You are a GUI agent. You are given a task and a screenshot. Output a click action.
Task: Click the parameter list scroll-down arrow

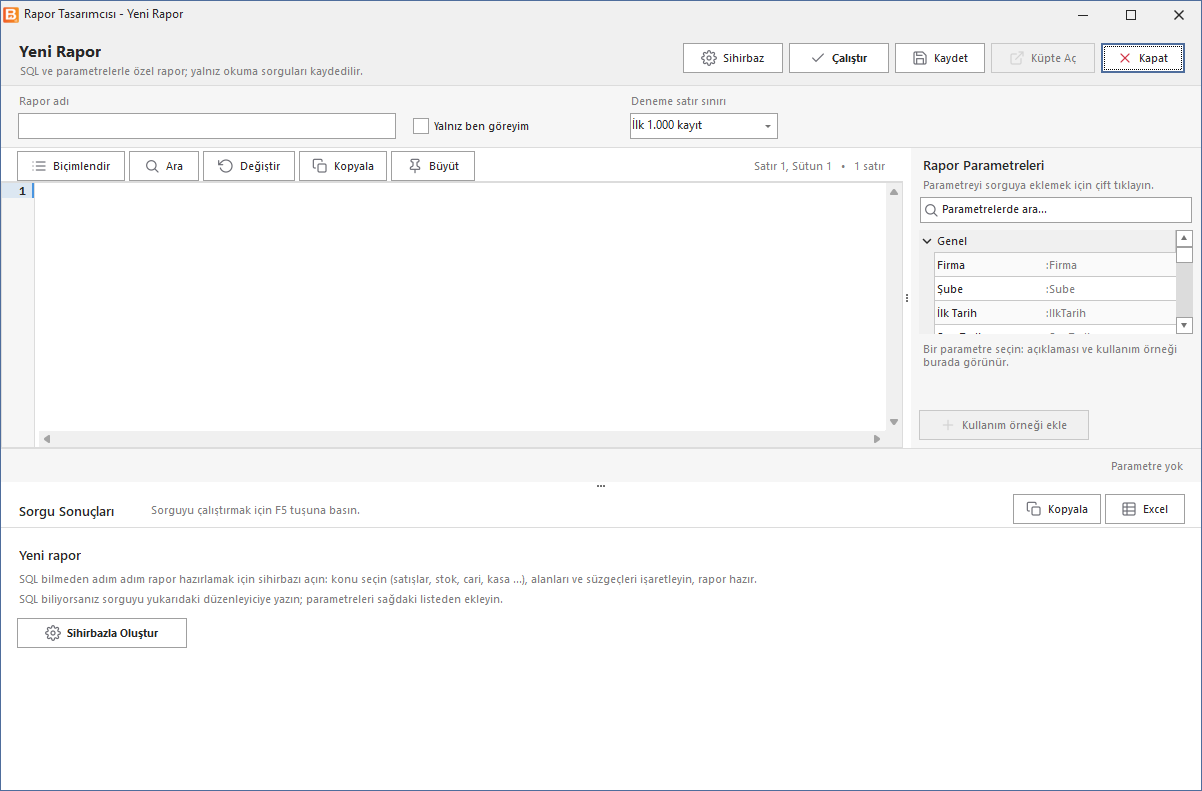pos(1184,325)
